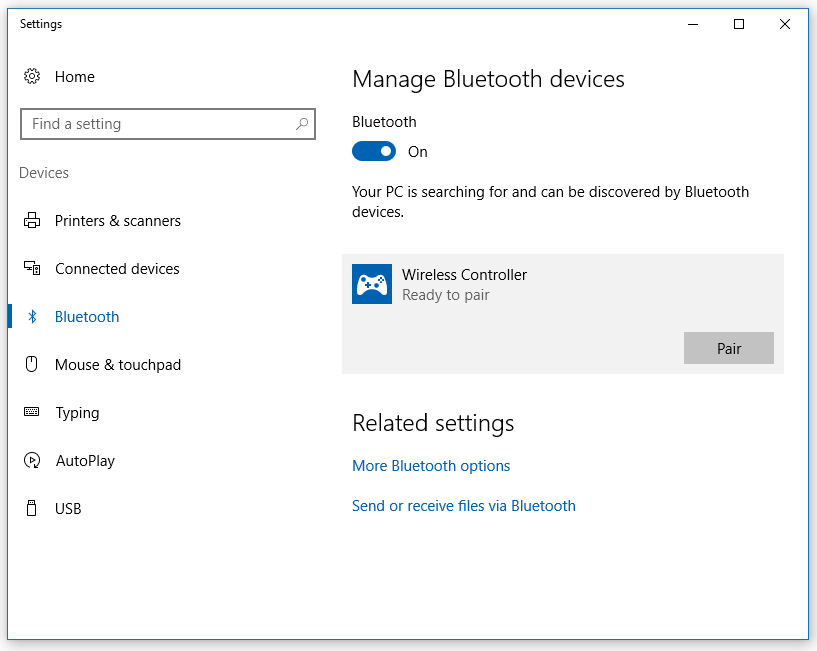Viewport: 817px width, 651px height.
Task: Select the Typing settings page
Action: click(77, 413)
